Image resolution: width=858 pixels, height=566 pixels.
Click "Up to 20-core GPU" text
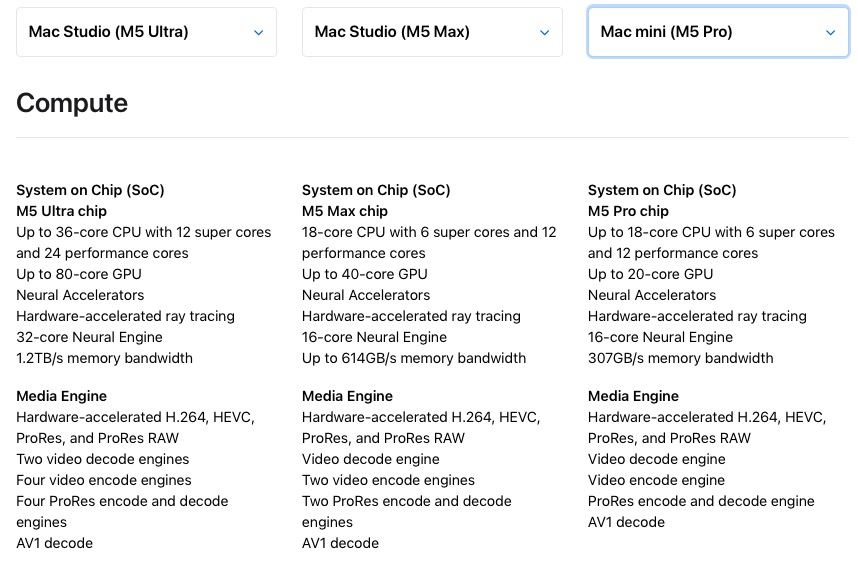651,274
